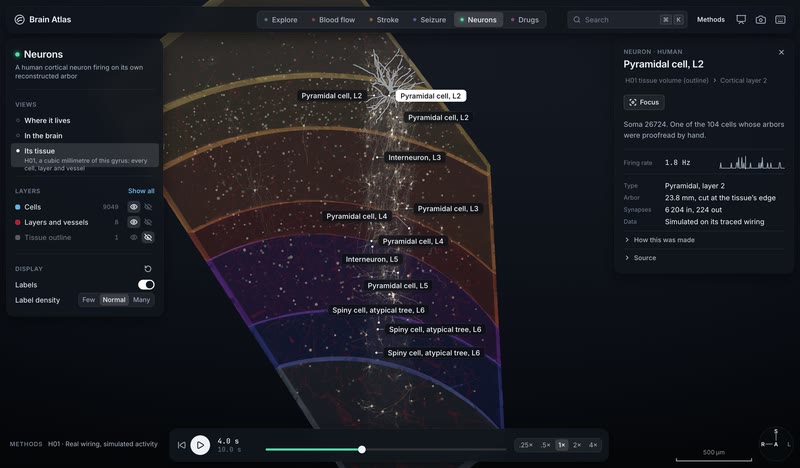800x468 pixels.
Task: Reset display settings icon
Action: pyautogui.click(x=148, y=268)
